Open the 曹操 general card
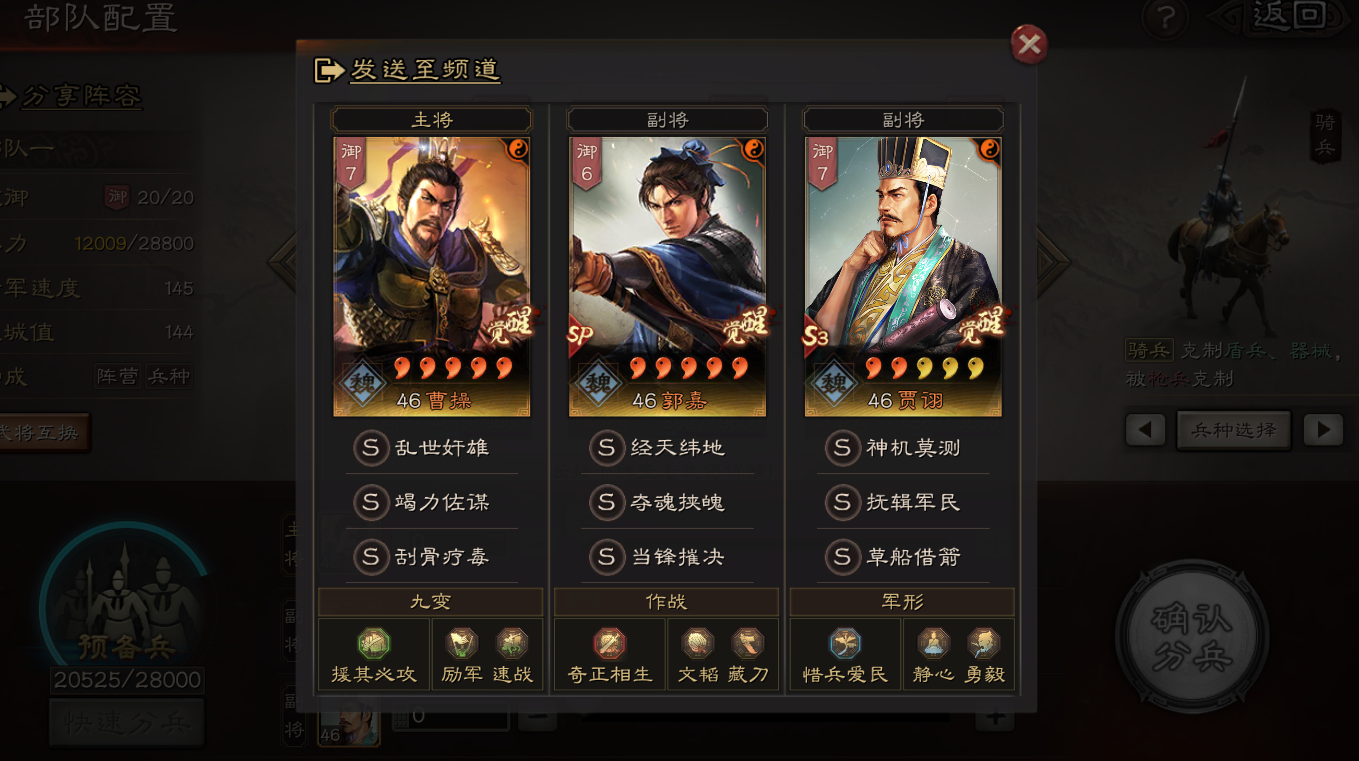1359x761 pixels. (432, 277)
